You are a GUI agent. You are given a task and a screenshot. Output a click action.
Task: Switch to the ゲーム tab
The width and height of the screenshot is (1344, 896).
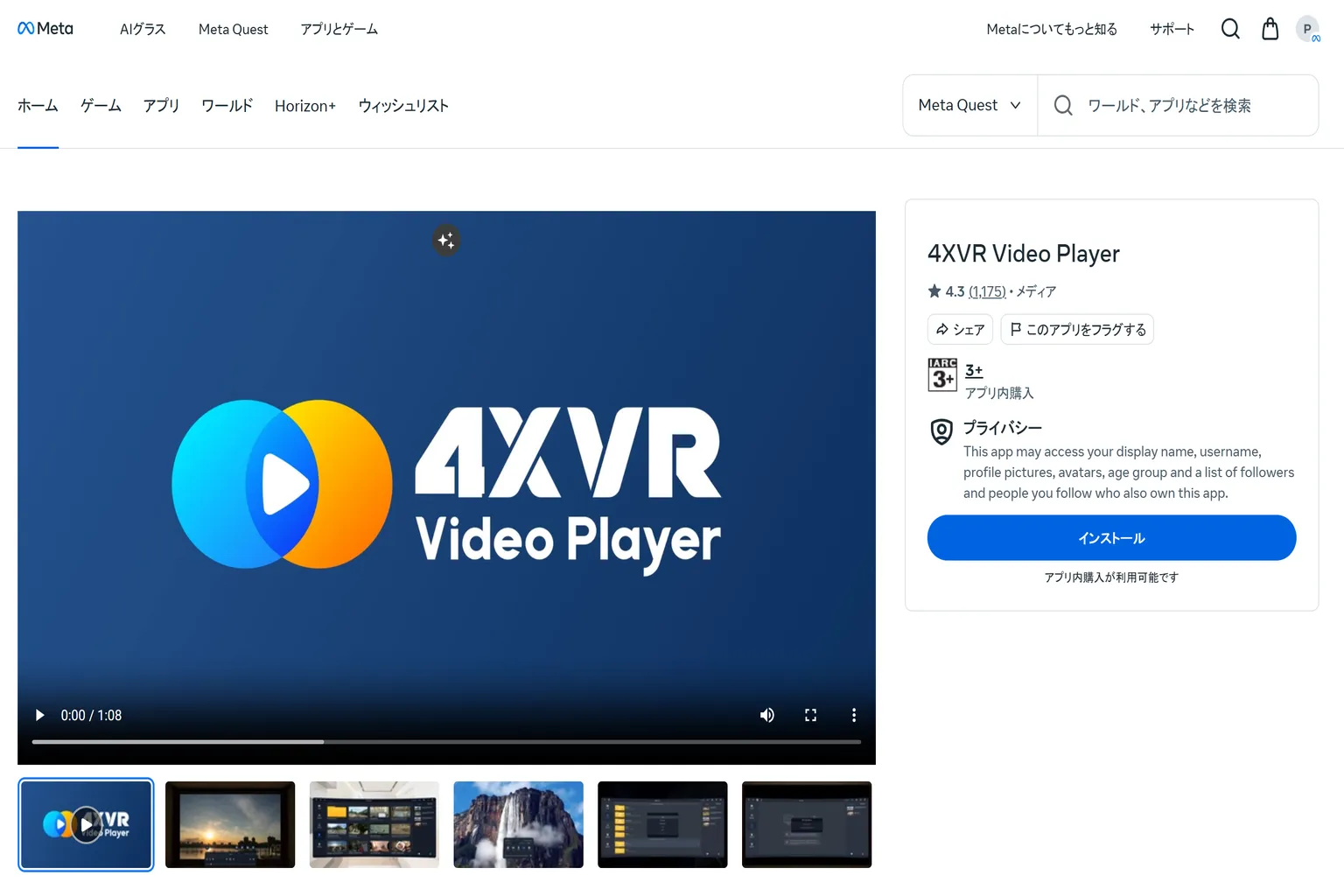[x=101, y=105]
